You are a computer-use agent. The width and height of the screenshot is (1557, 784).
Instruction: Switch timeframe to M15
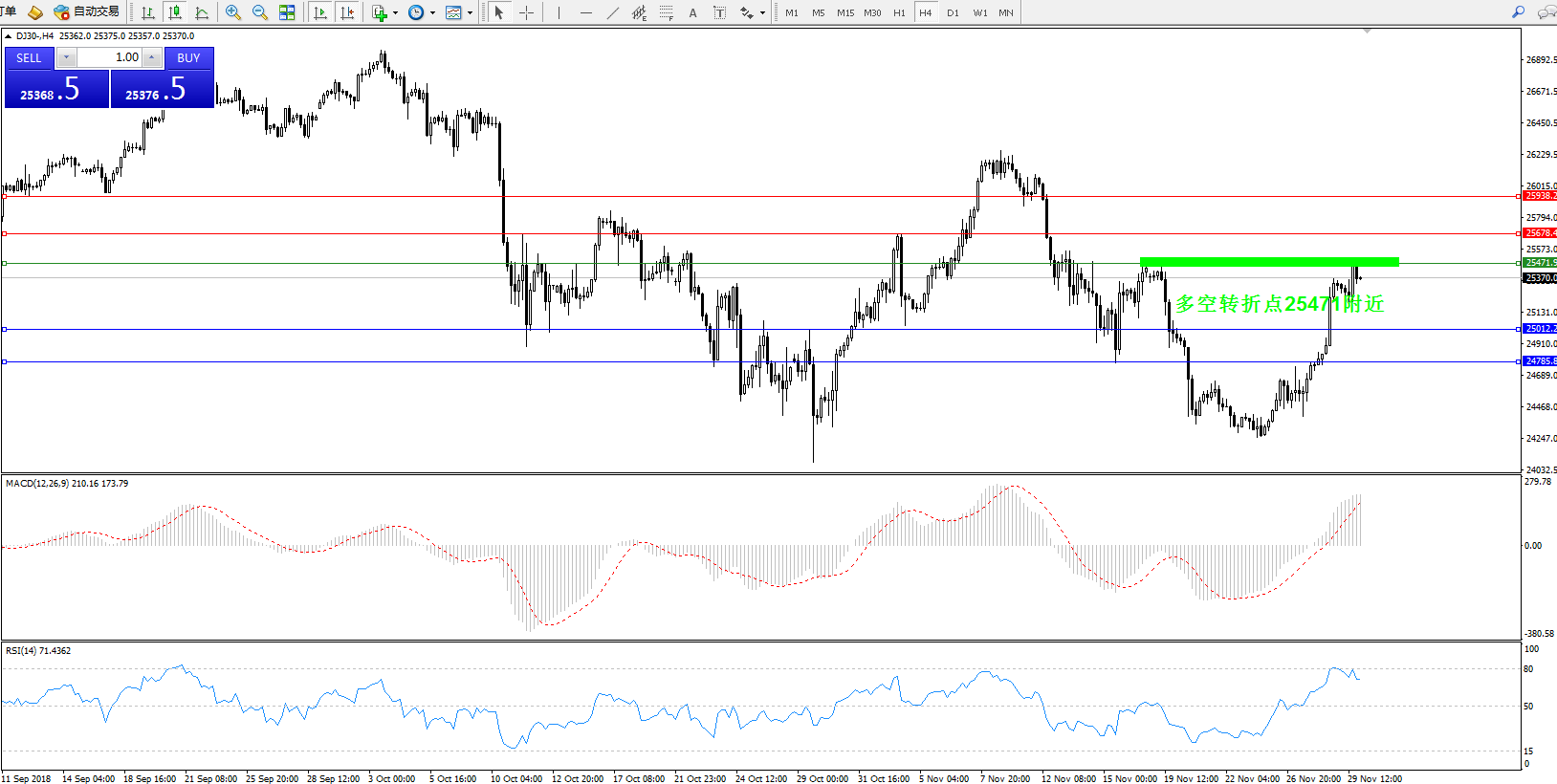point(845,12)
